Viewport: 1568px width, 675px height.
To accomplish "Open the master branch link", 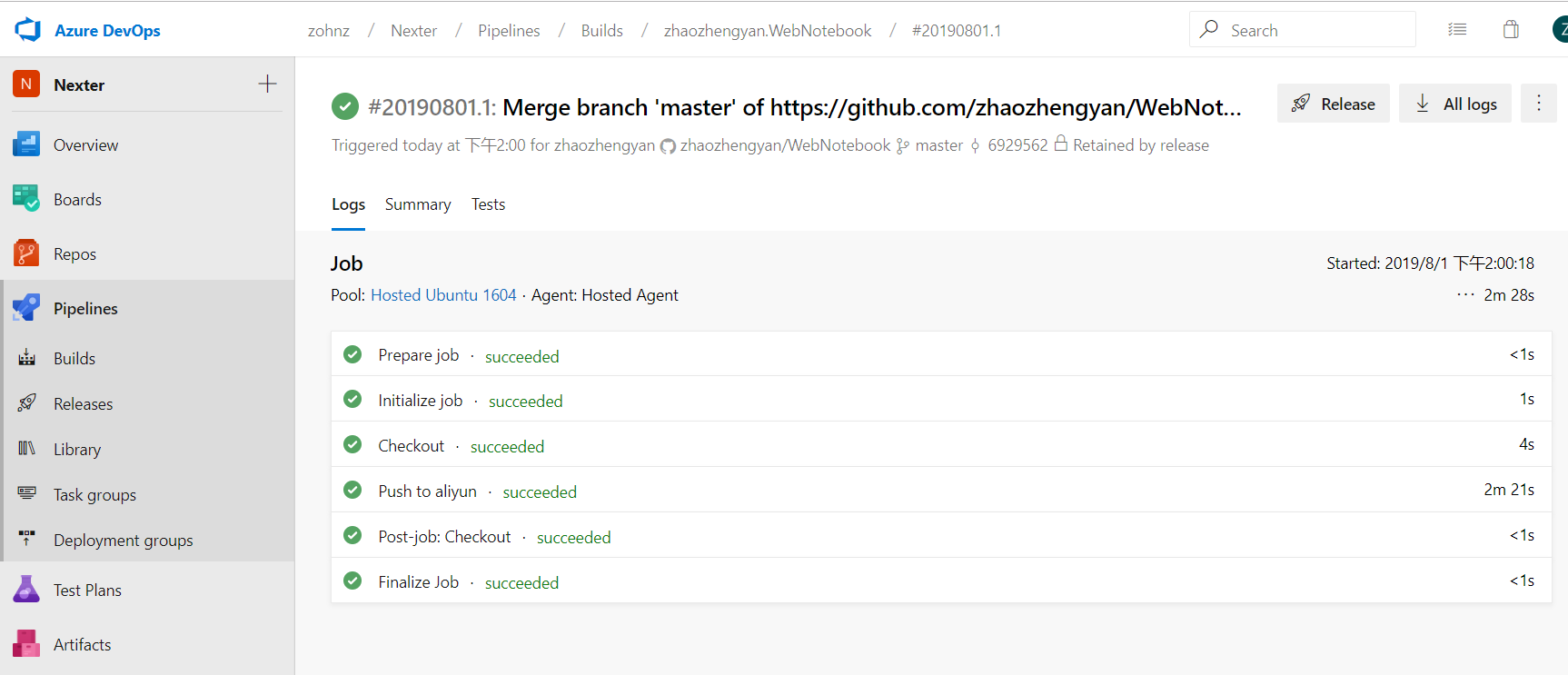I will pos(939,145).
